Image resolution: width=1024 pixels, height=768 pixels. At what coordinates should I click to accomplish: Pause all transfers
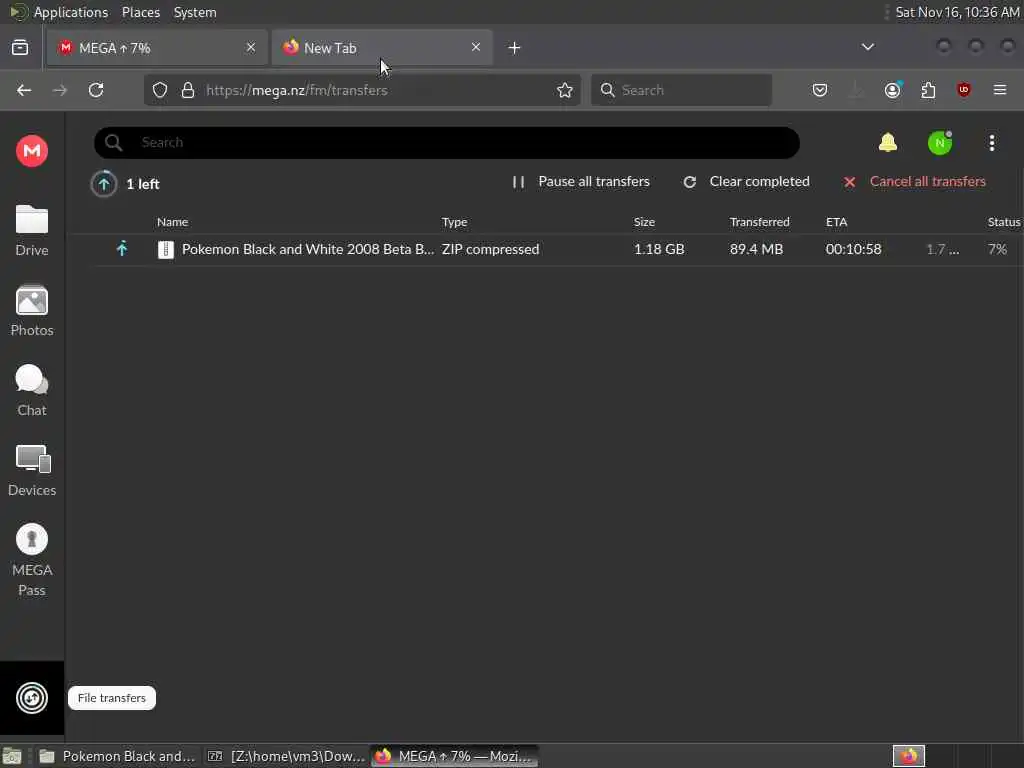click(581, 182)
